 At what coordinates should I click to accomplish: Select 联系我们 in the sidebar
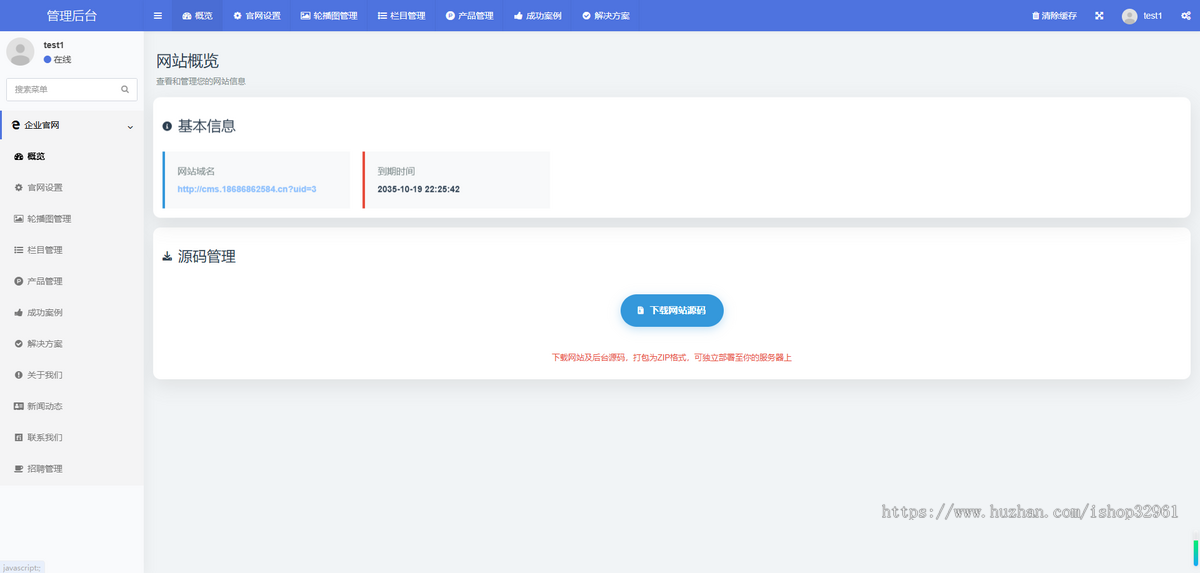(x=72, y=438)
